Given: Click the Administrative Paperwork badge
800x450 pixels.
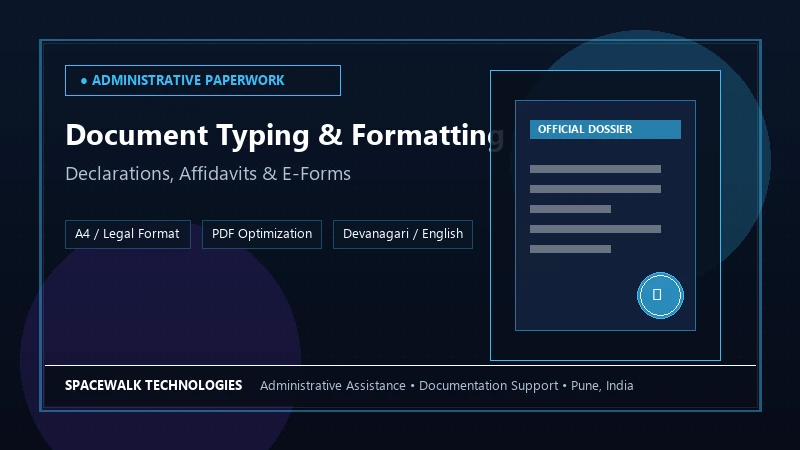Looking at the screenshot, I should pos(203,80).
